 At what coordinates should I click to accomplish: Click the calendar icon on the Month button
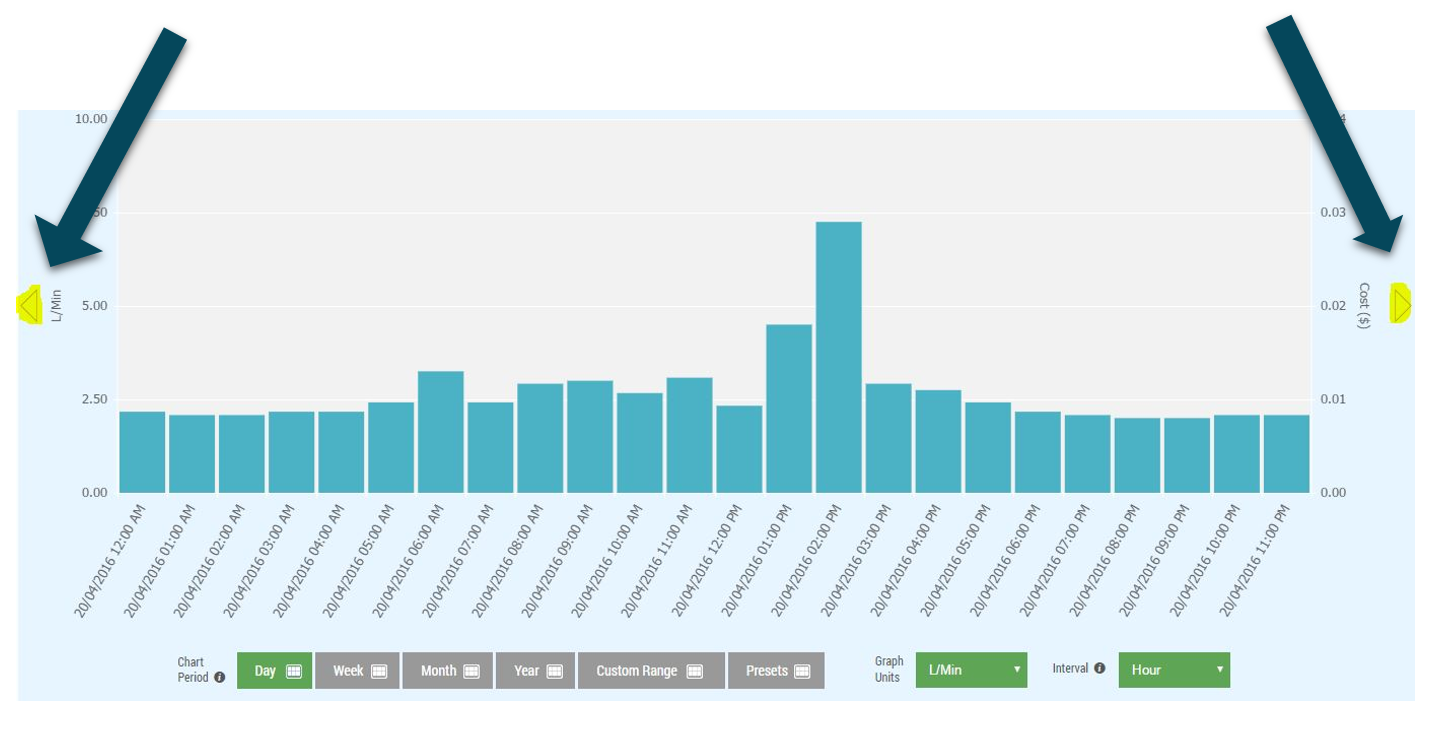pos(472,671)
